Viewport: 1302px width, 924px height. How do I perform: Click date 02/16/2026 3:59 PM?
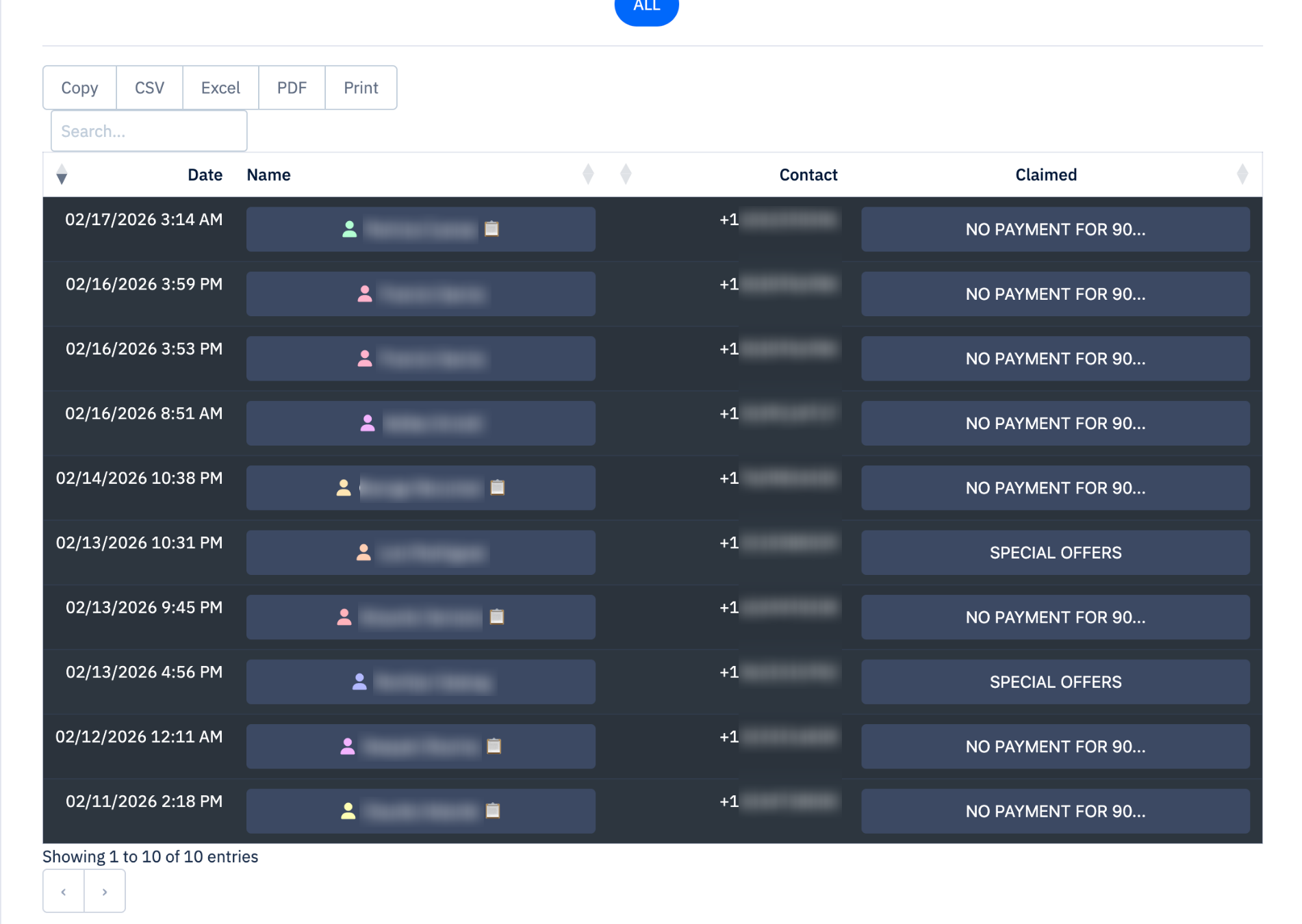point(144,284)
